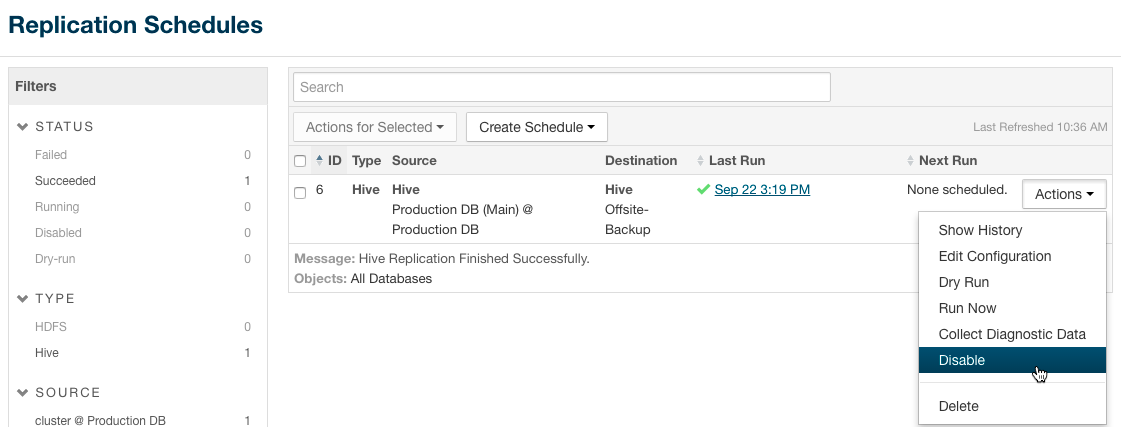1121x427 pixels.
Task: Collapse the SOURCE filter section
Action: pyautogui.click(x=24, y=393)
